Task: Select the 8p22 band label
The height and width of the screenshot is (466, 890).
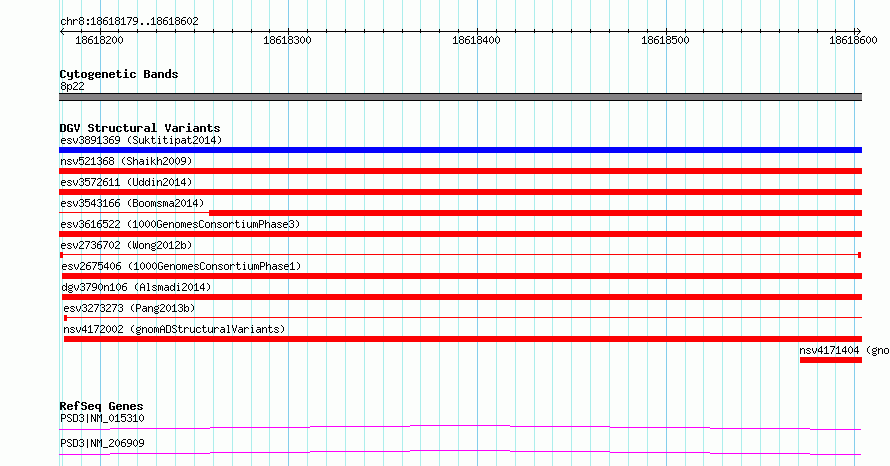Action: (x=72, y=86)
